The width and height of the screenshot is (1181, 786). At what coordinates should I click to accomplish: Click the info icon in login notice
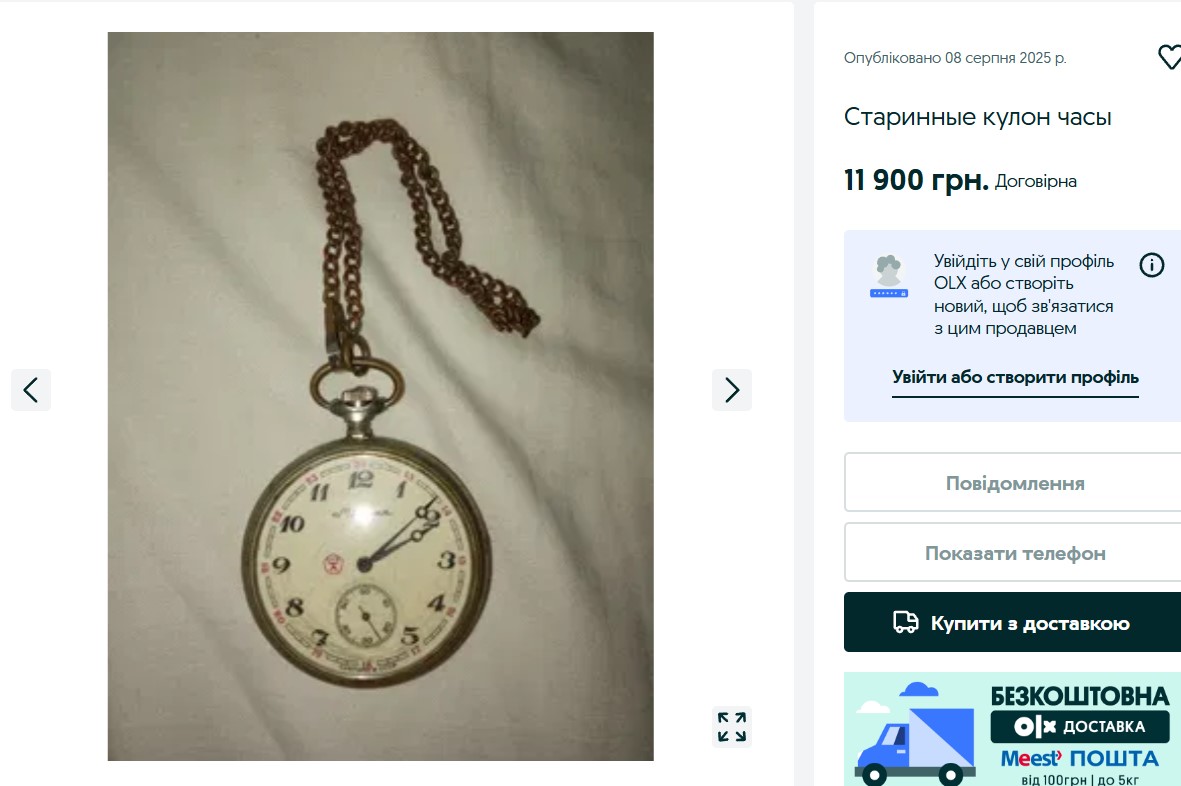coord(1152,265)
